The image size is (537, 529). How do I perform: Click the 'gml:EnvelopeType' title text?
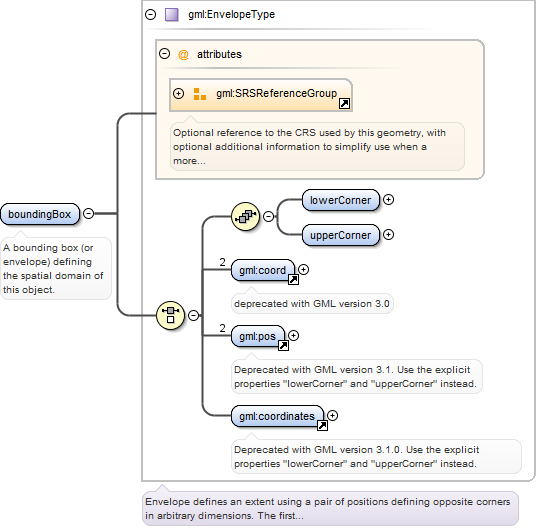(x=232, y=14)
